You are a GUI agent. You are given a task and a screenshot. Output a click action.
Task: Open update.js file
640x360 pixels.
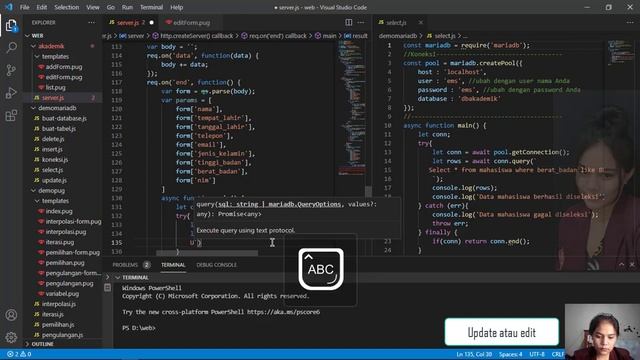pos(54,180)
